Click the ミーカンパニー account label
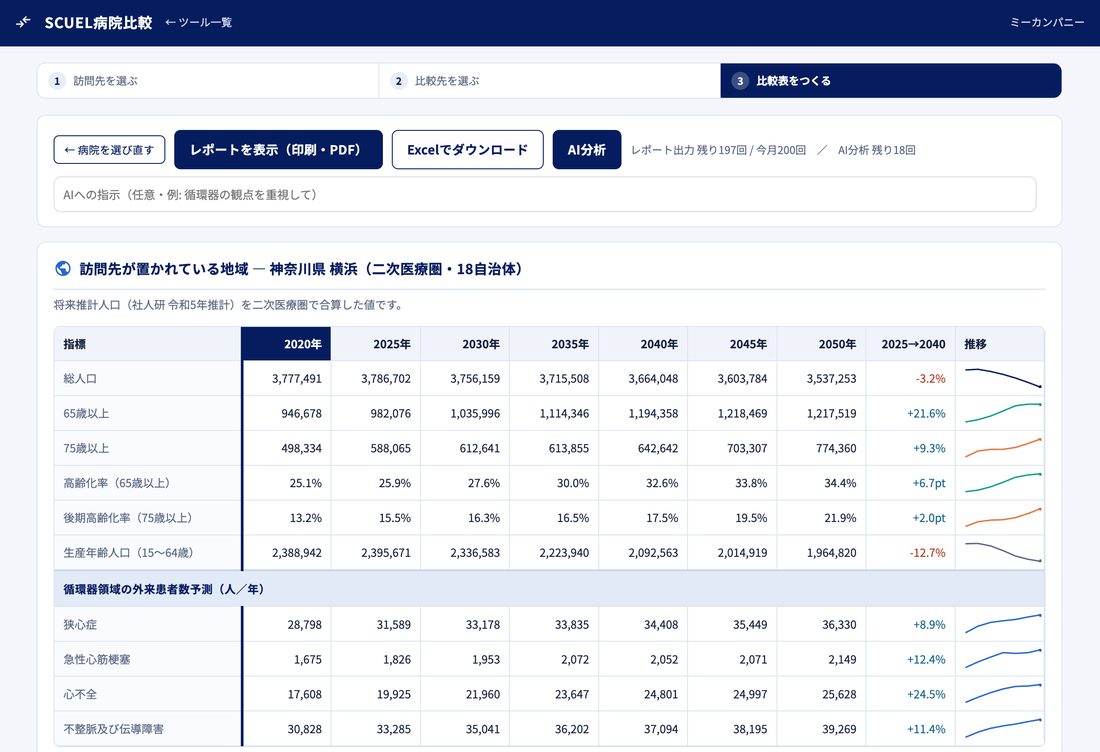This screenshot has height=752, width=1100. click(x=1047, y=22)
